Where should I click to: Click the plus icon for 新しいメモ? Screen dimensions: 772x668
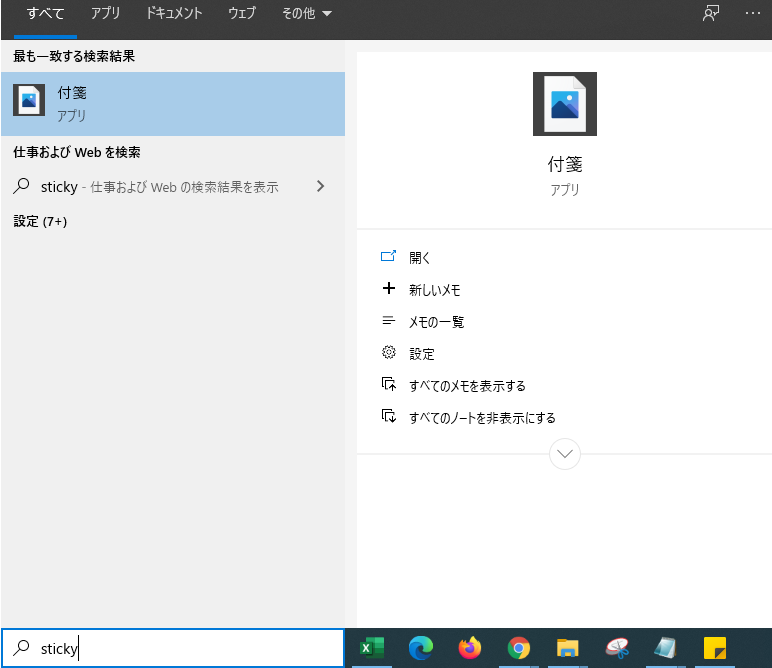(388, 288)
